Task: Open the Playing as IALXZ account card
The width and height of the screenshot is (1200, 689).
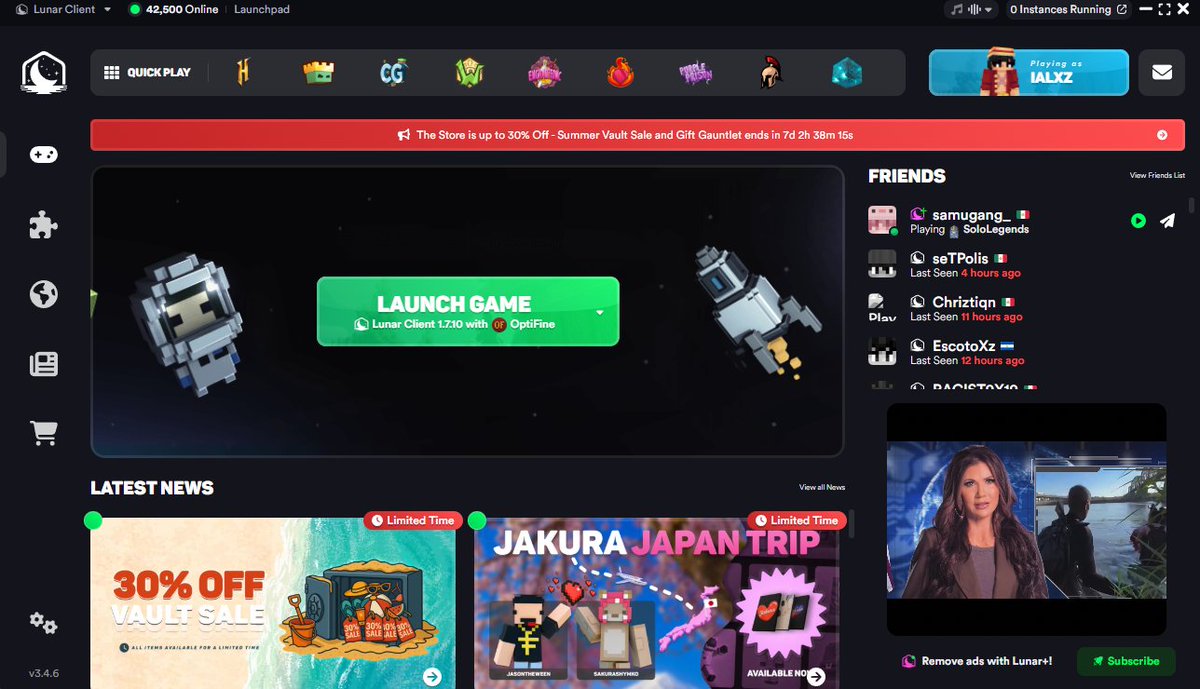Action: click(1029, 73)
